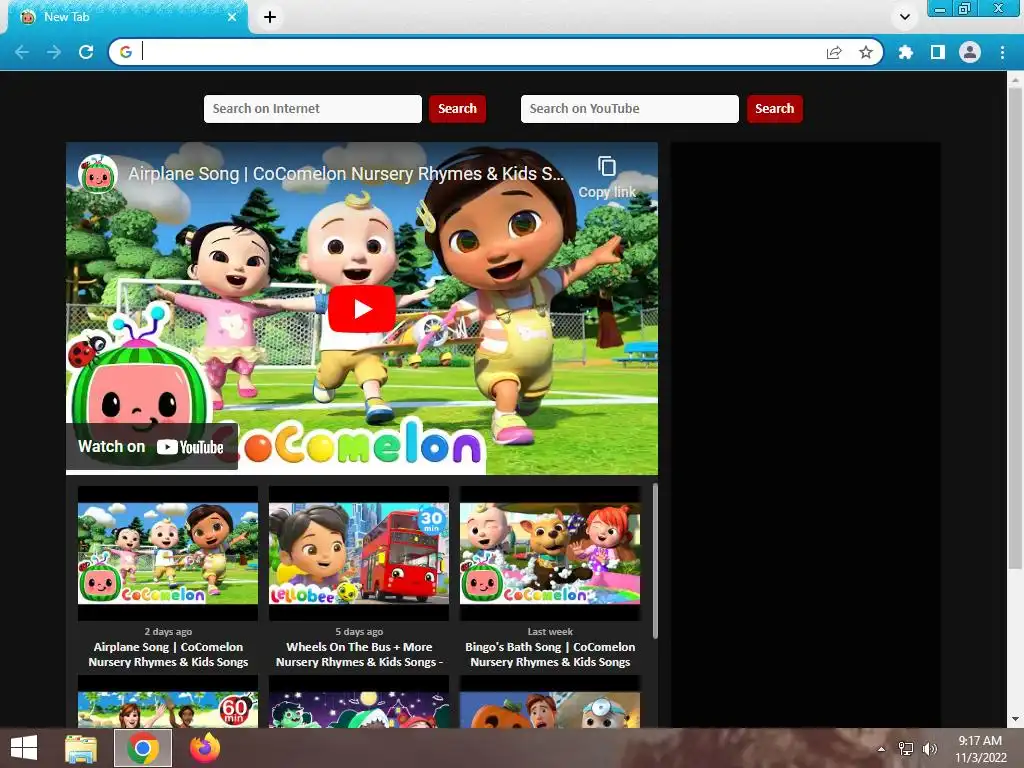Click the share page icon in the address bar
1024x768 pixels.
coord(834,52)
